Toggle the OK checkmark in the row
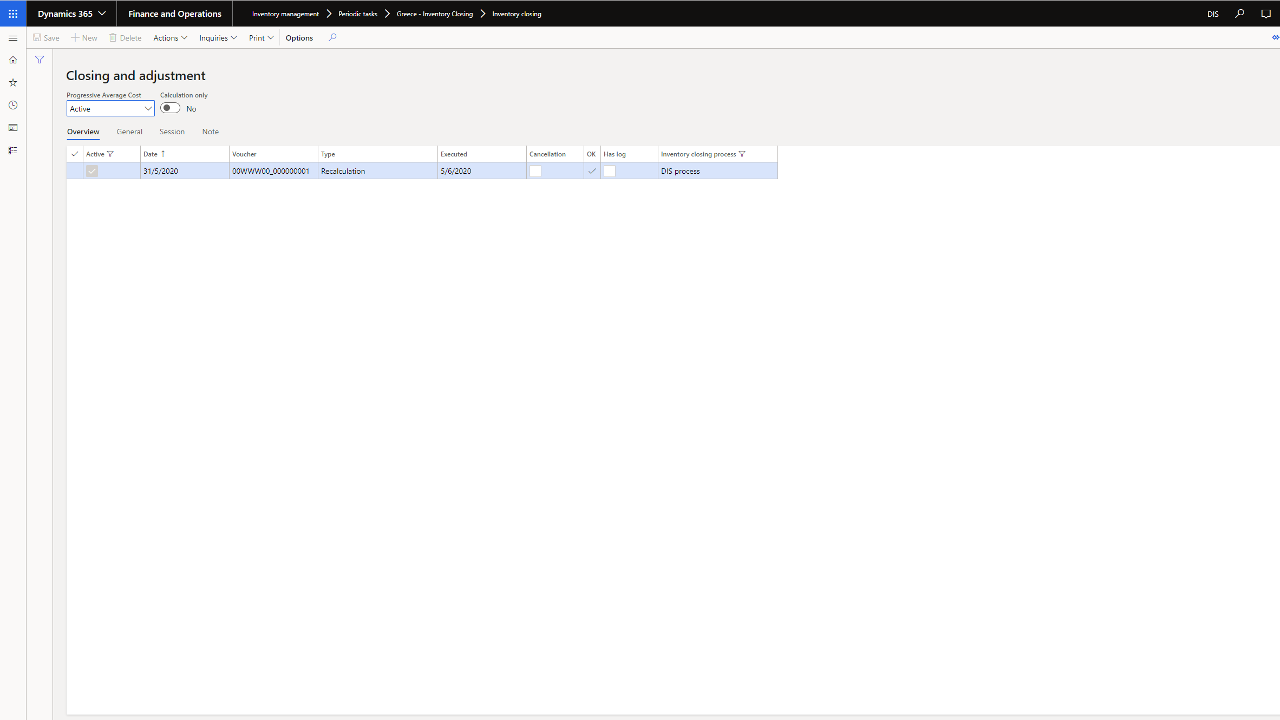This screenshot has width=1280, height=720. (x=592, y=171)
